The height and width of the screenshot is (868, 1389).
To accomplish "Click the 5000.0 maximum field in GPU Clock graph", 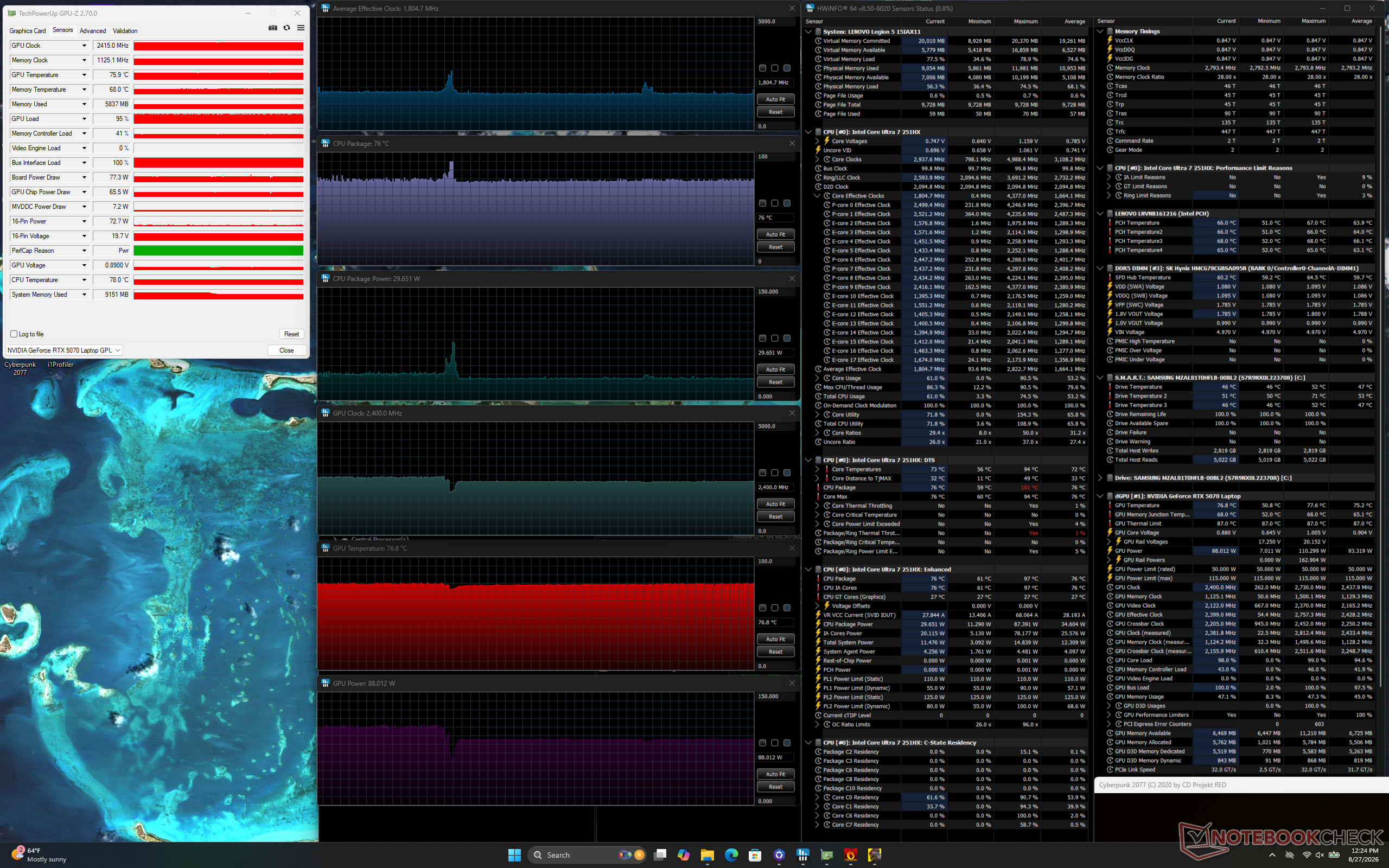I will 775,426.
